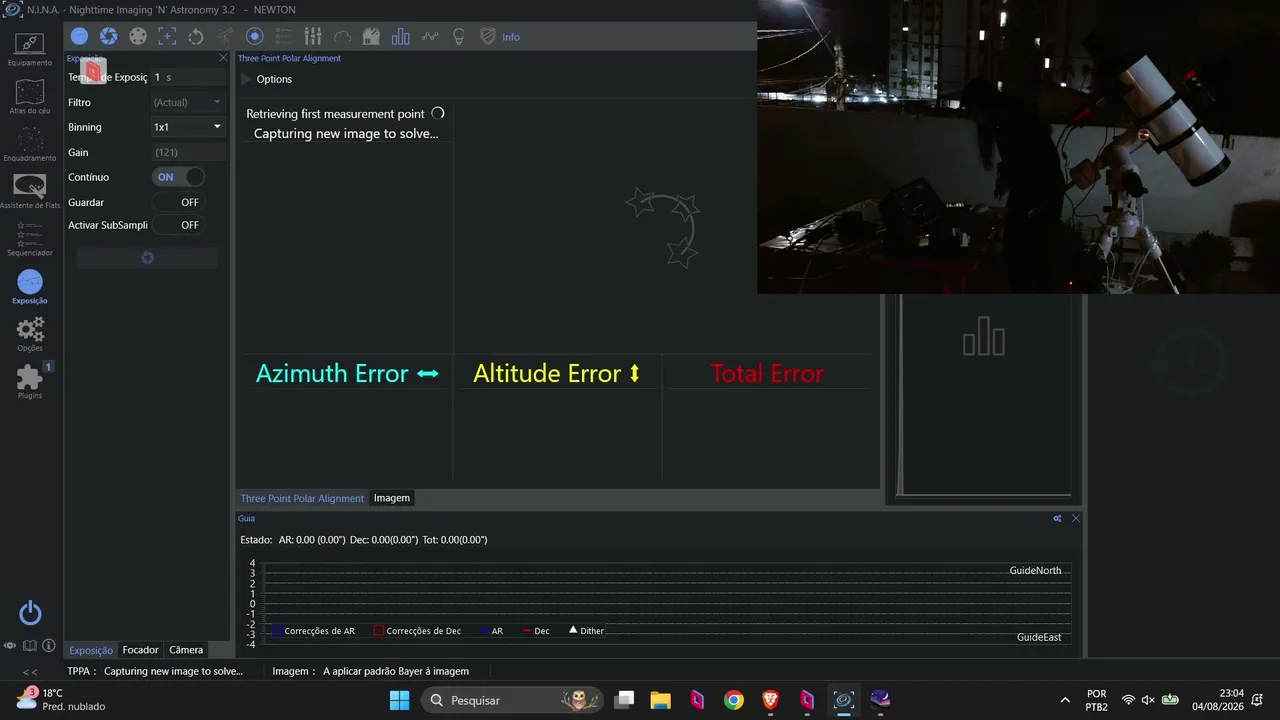1280x720 pixels.
Task: Open the weather widget showing 18°C
Action: point(60,699)
